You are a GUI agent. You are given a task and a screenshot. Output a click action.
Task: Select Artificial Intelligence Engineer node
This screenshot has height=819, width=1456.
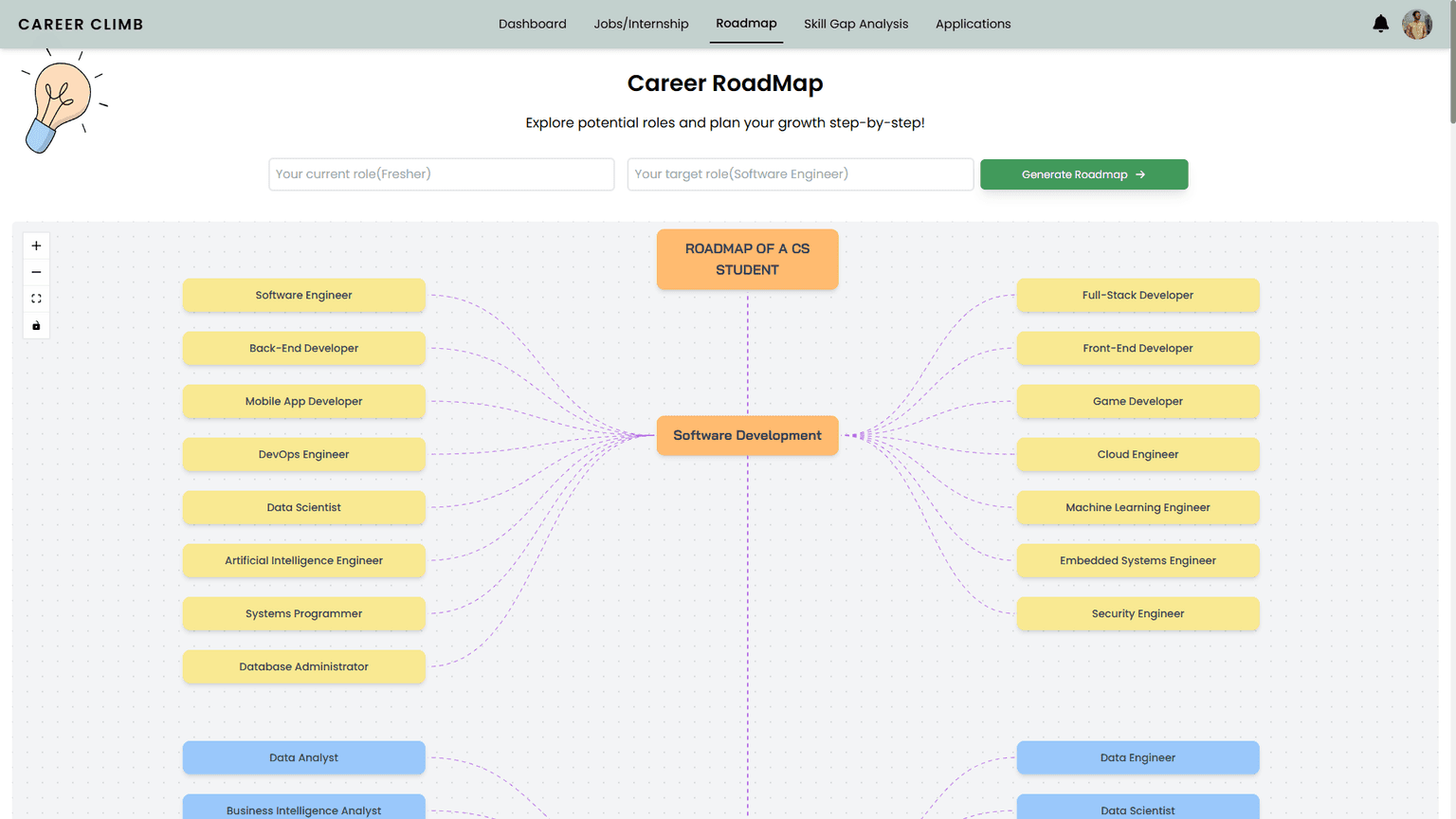304,560
